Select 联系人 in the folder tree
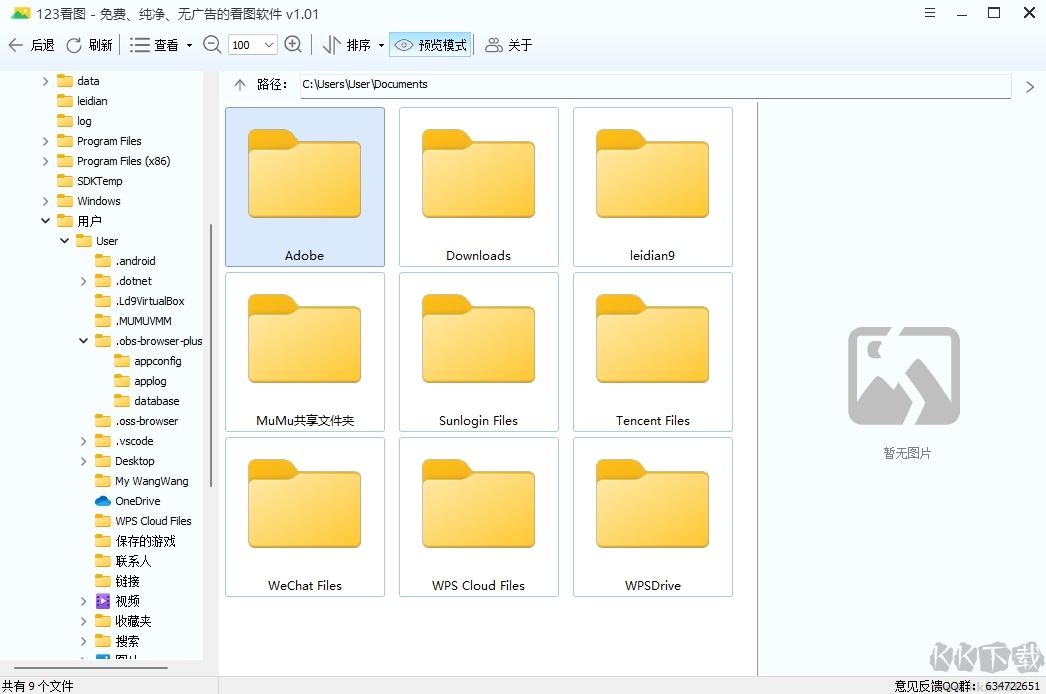1046x694 pixels. (x=123, y=561)
